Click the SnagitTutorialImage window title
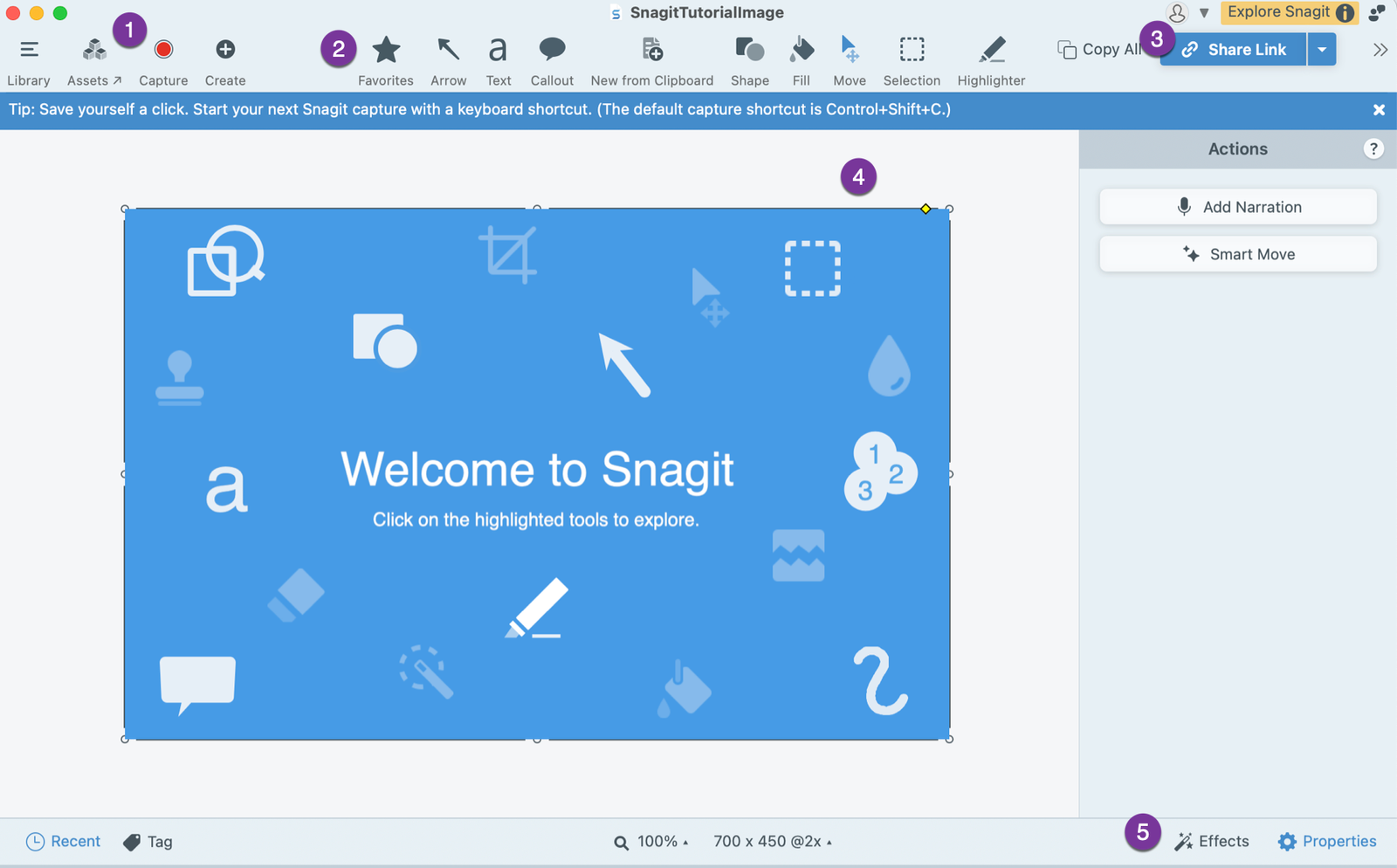 (706, 12)
